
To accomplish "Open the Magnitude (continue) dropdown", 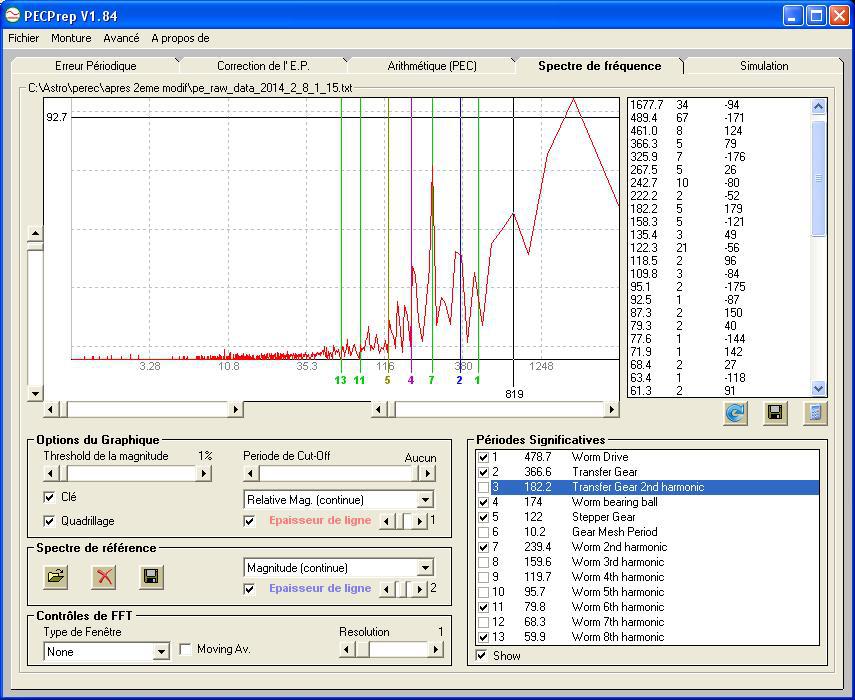I will click(x=425, y=568).
